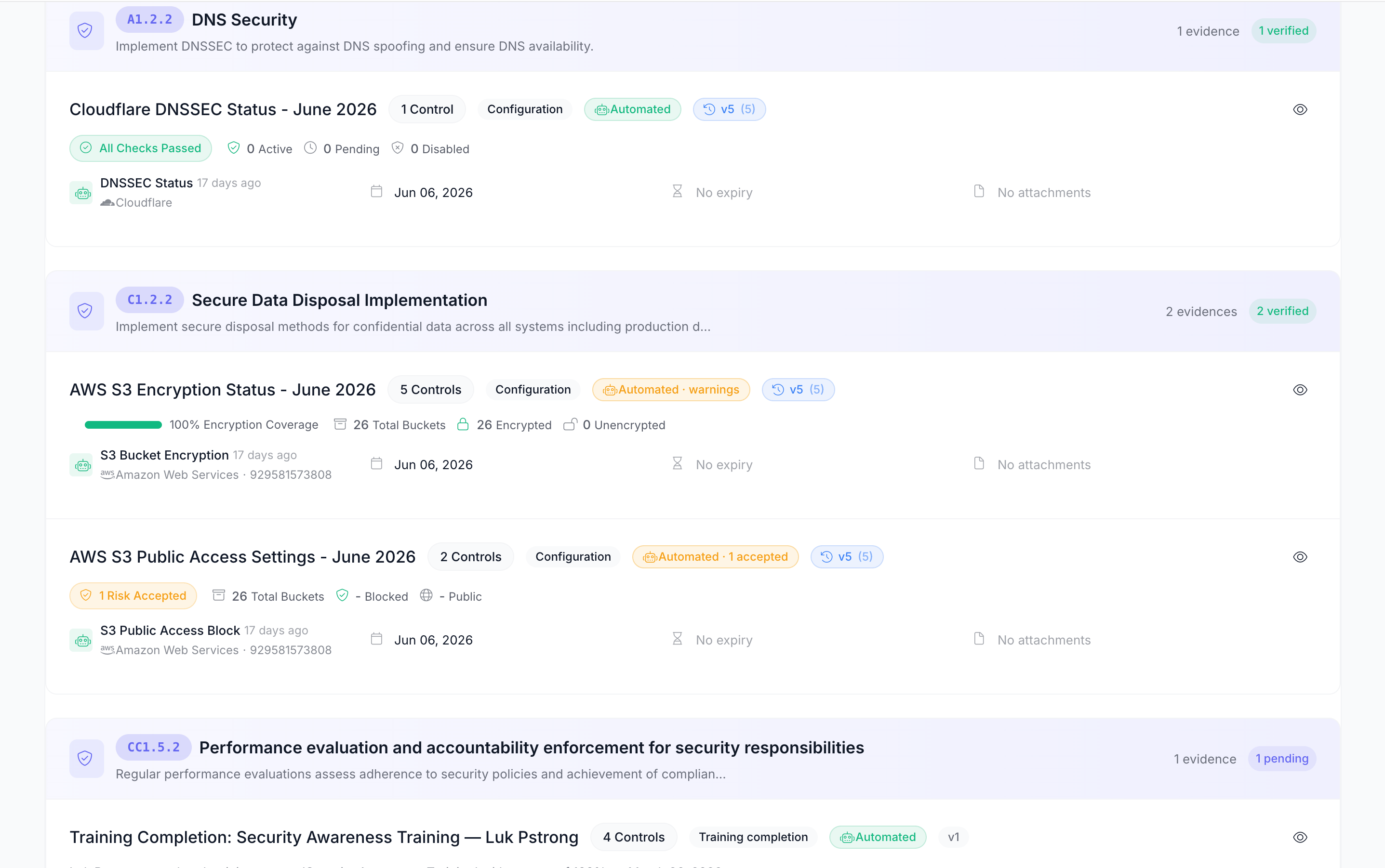Open AWS S3 Encryption Status - June 2026 title
Image resolution: width=1385 pixels, height=868 pixels.
click(222, 390)
